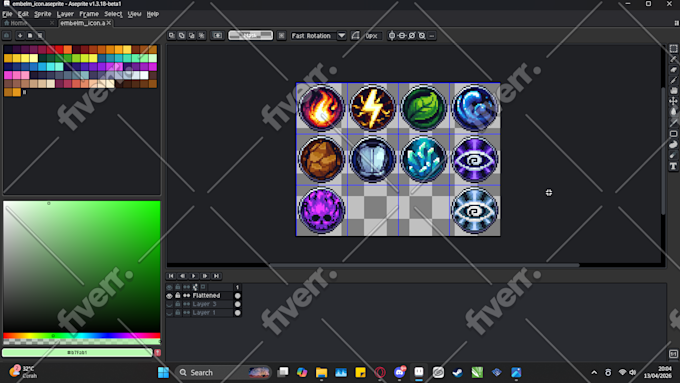Select the Paint Bucket tool
The width and height of the screenshot is (680, 383).
[673, 112]
